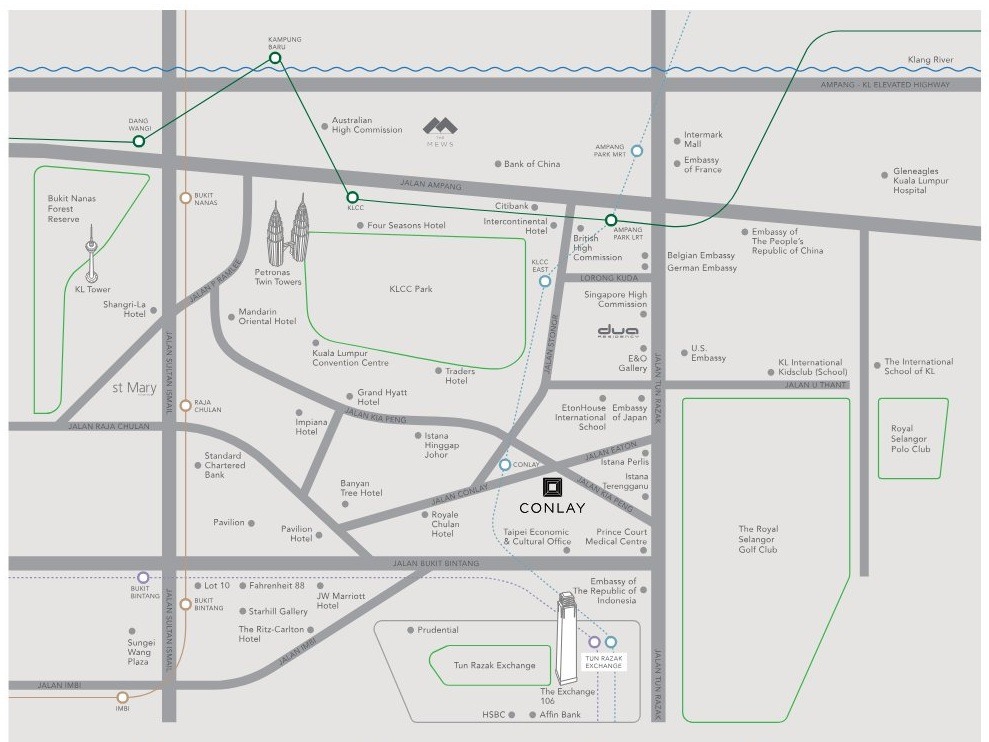Click the Embassy of France label
Screen dimensions: 989x742
pos(703,165)
